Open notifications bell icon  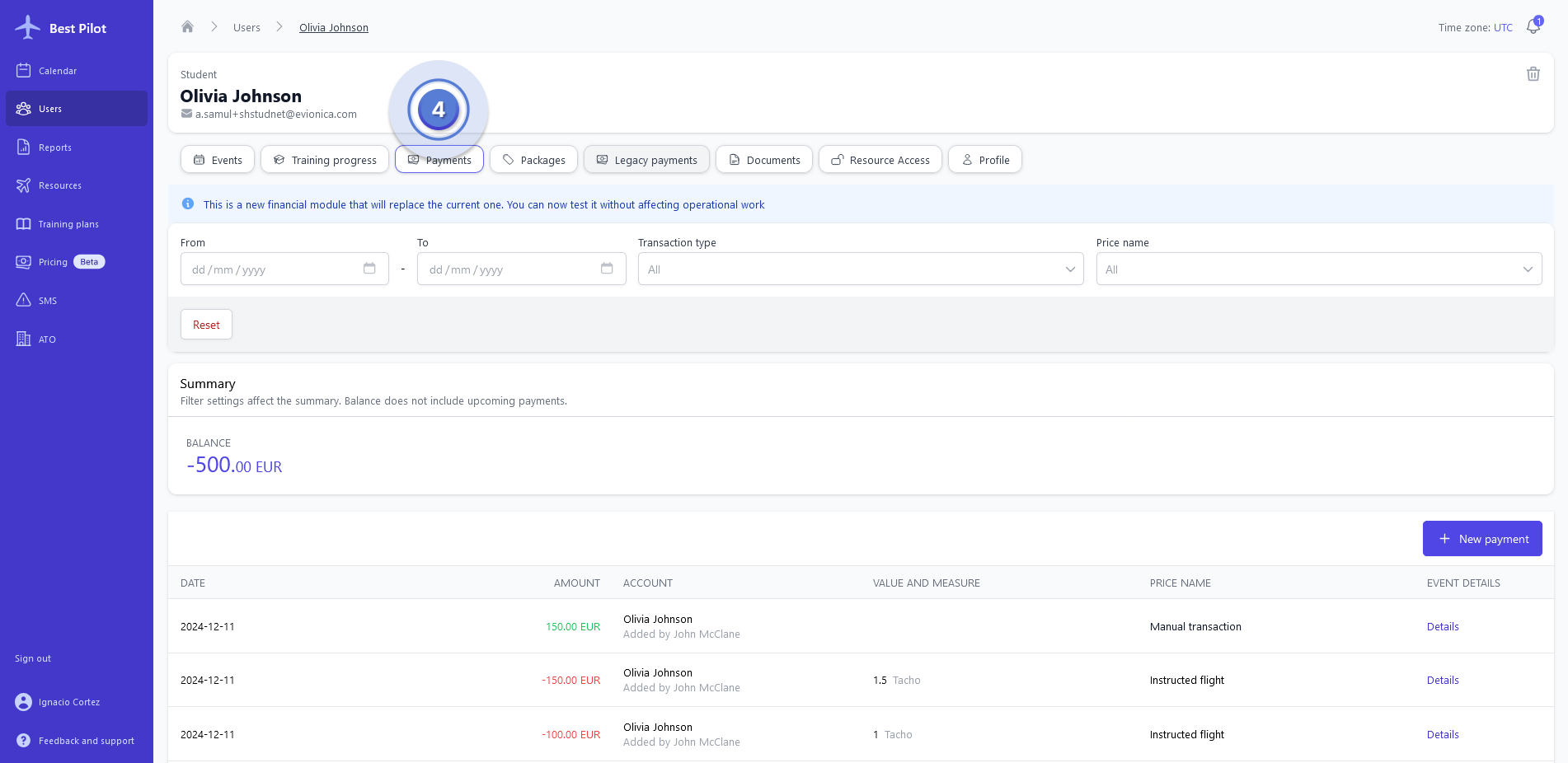tap(1533, 26)
